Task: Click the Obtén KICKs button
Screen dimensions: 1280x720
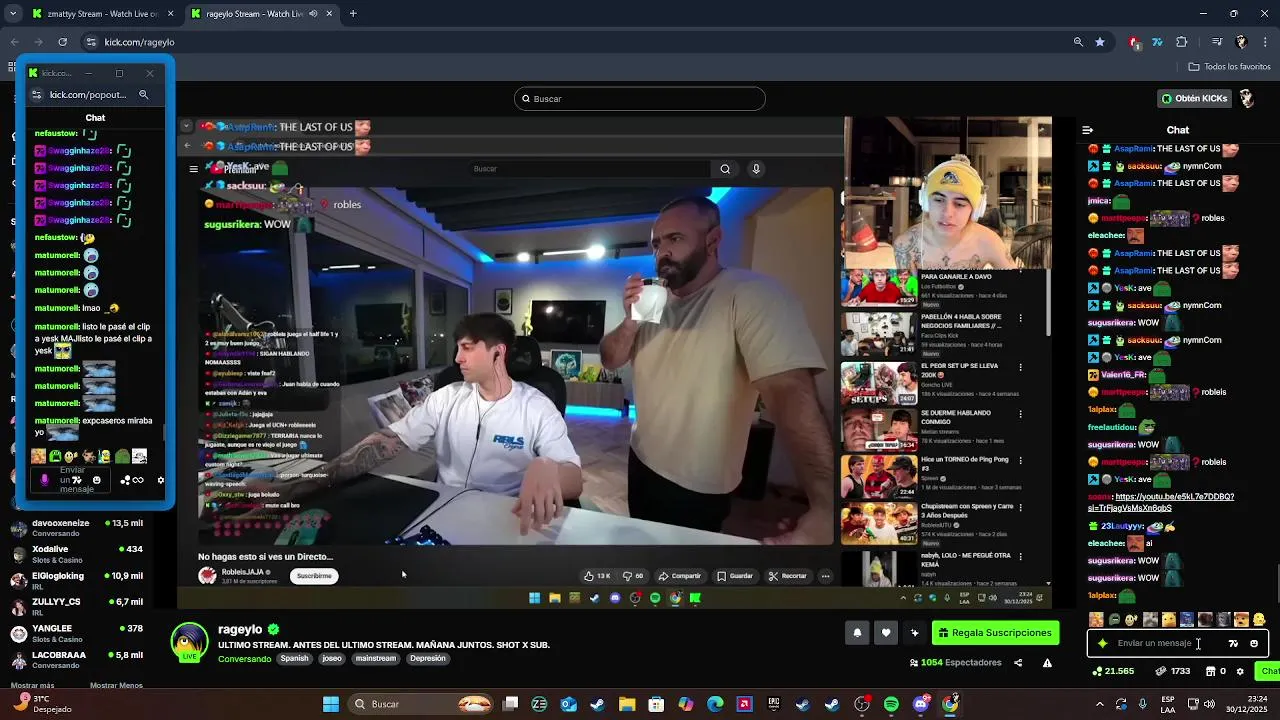Action: coord(1194,98)
